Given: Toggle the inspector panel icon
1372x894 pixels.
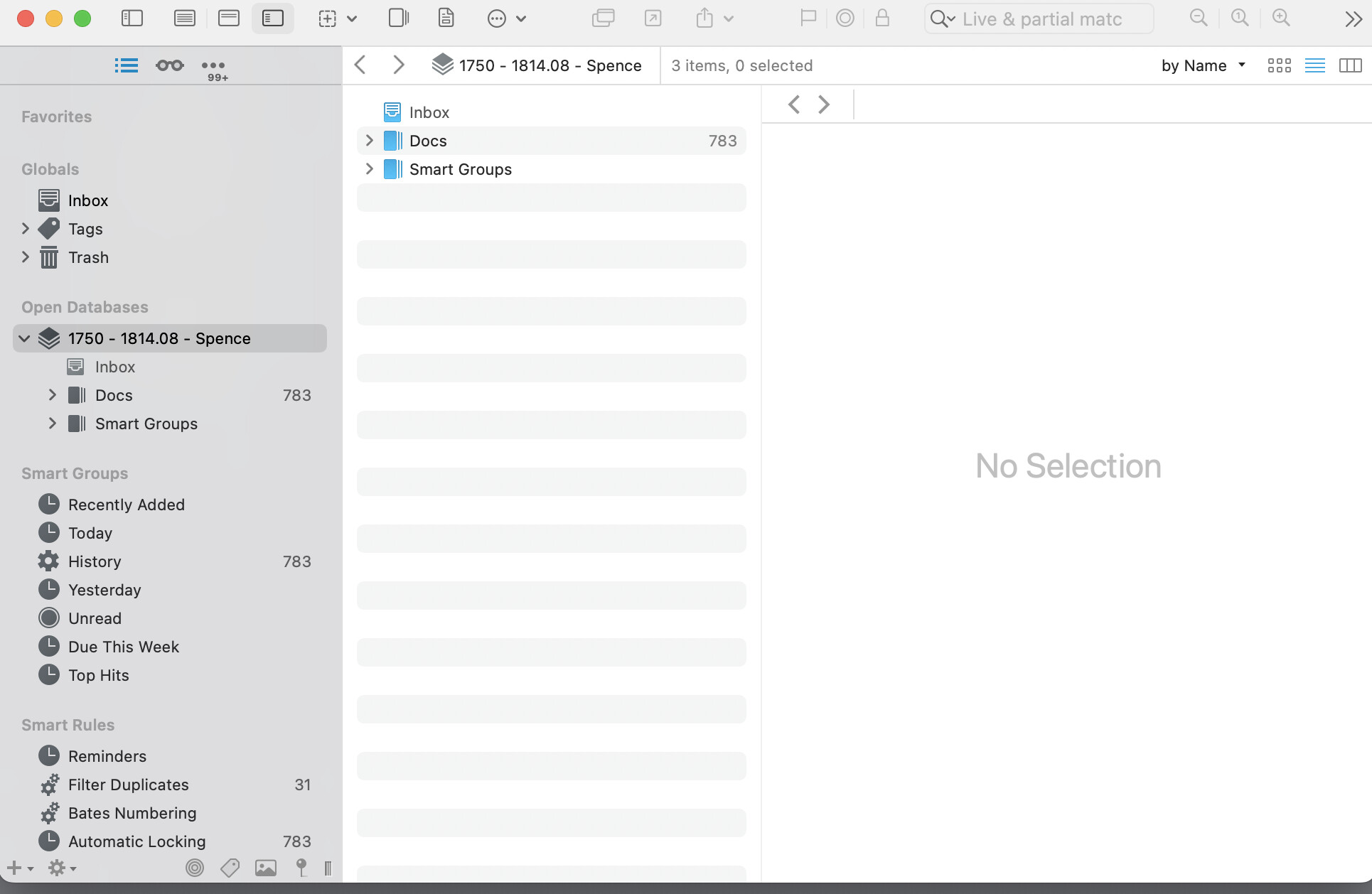Looking at the screenshot, I should coord(399,18).
